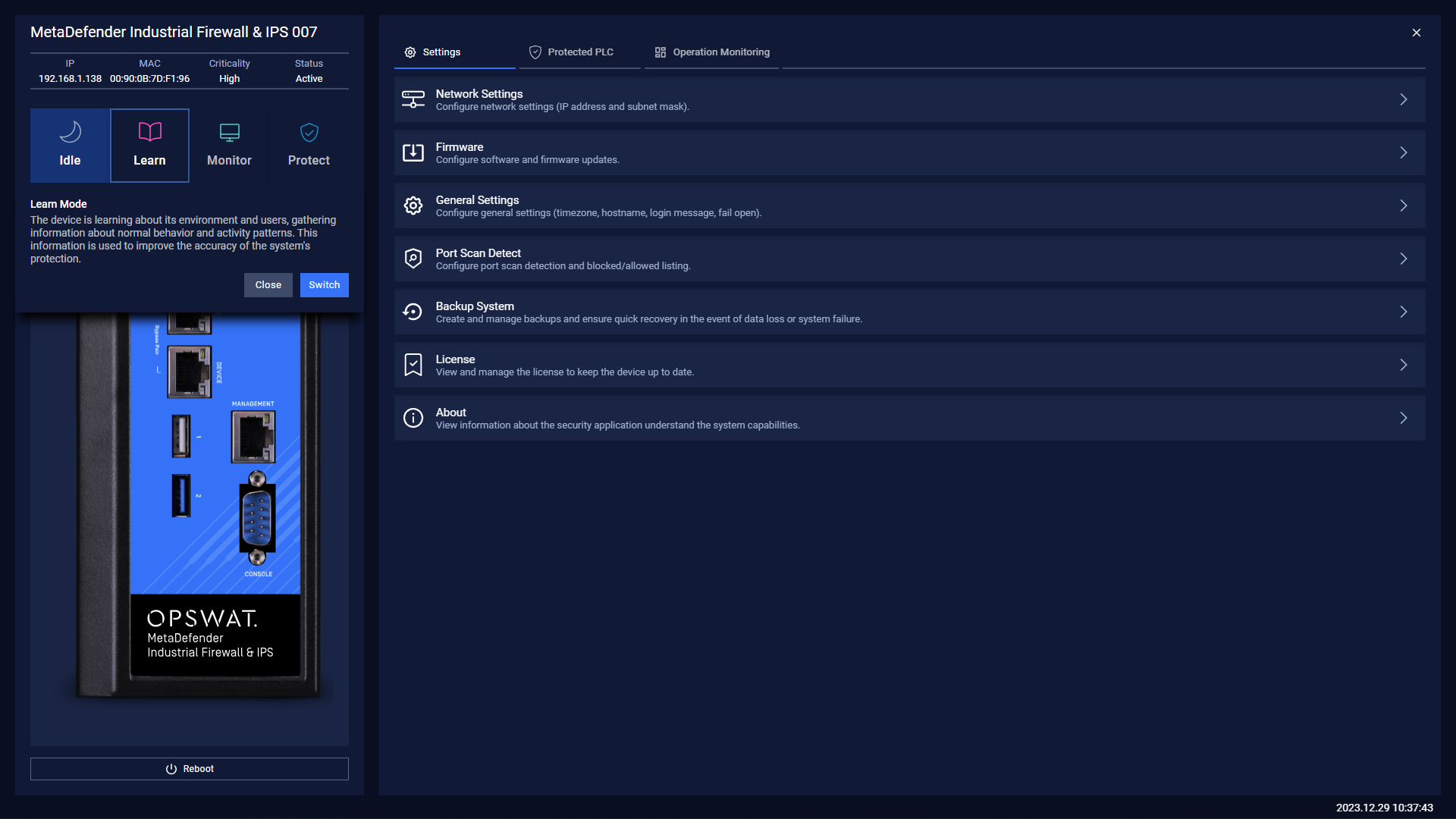Expand General Settings chevron

point(1404,206)
